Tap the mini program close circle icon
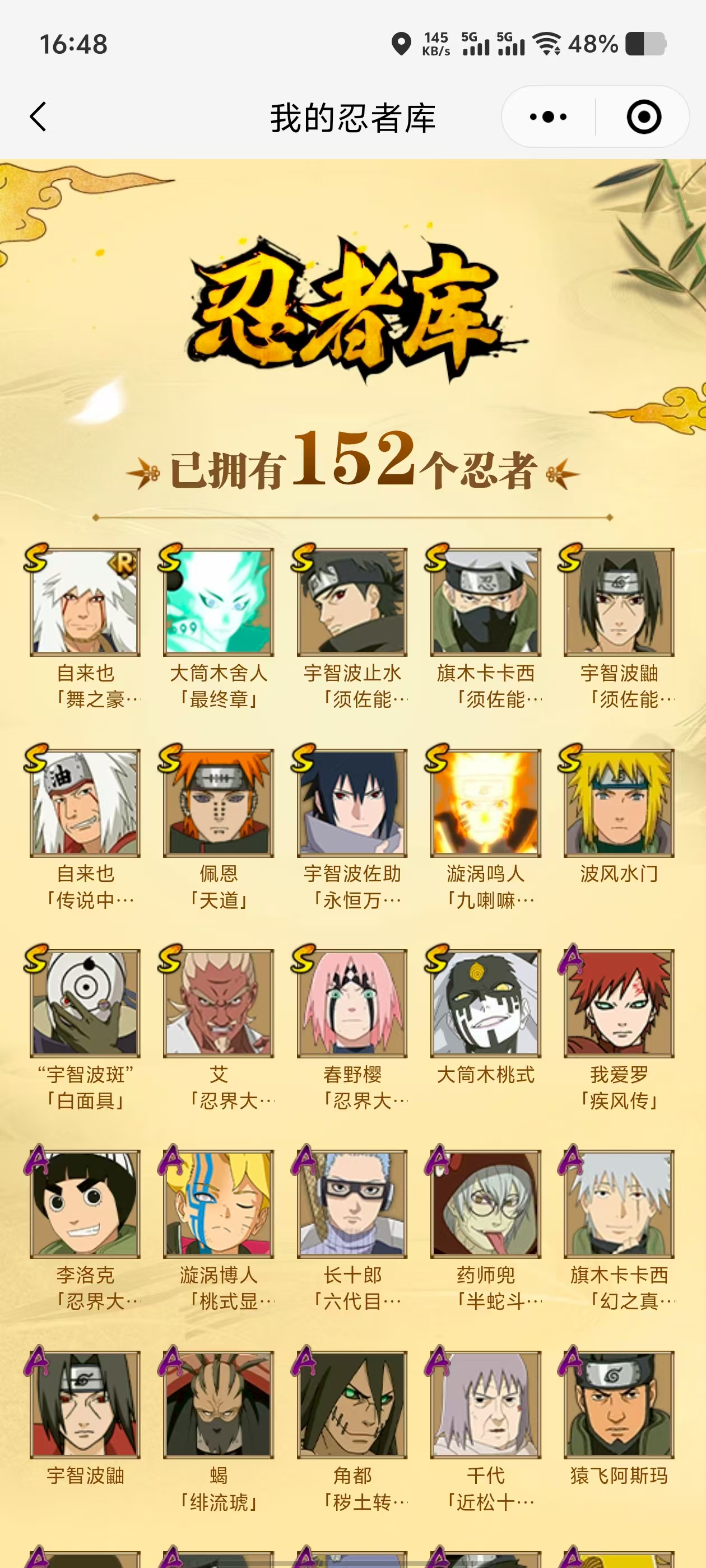The width and height of the screenshot is (706, 1568). 644,116
